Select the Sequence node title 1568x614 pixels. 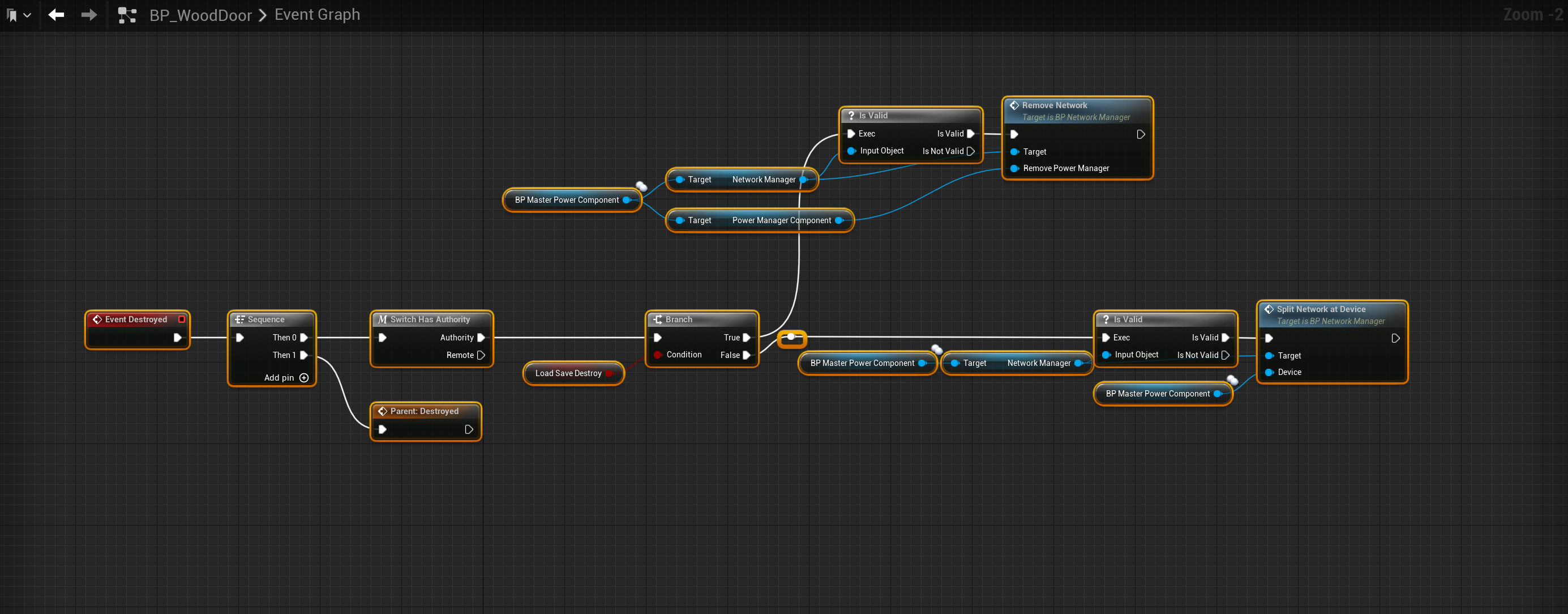click(x=266, y=319)
